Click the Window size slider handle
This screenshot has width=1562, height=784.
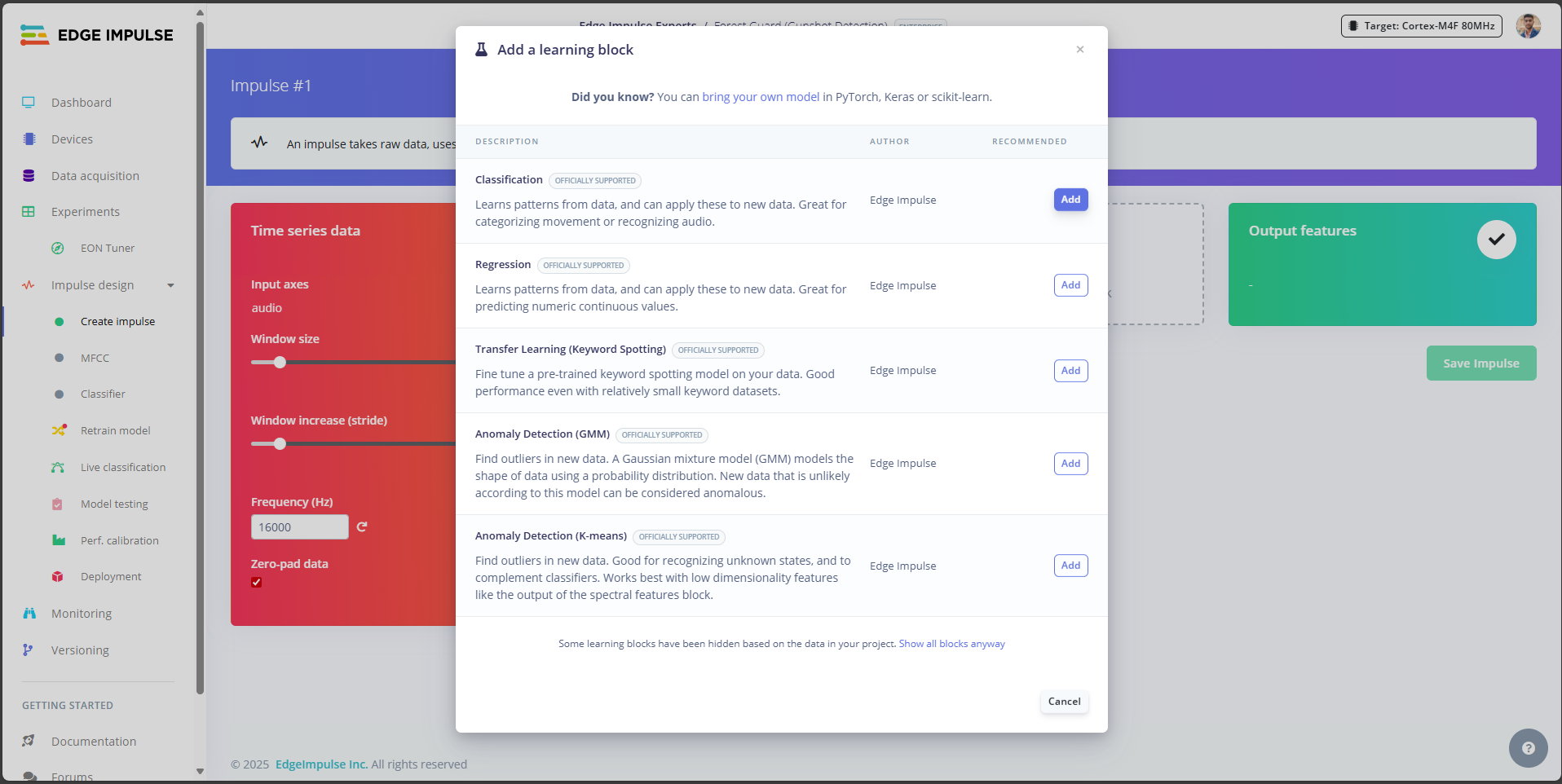tap(280, 362)
